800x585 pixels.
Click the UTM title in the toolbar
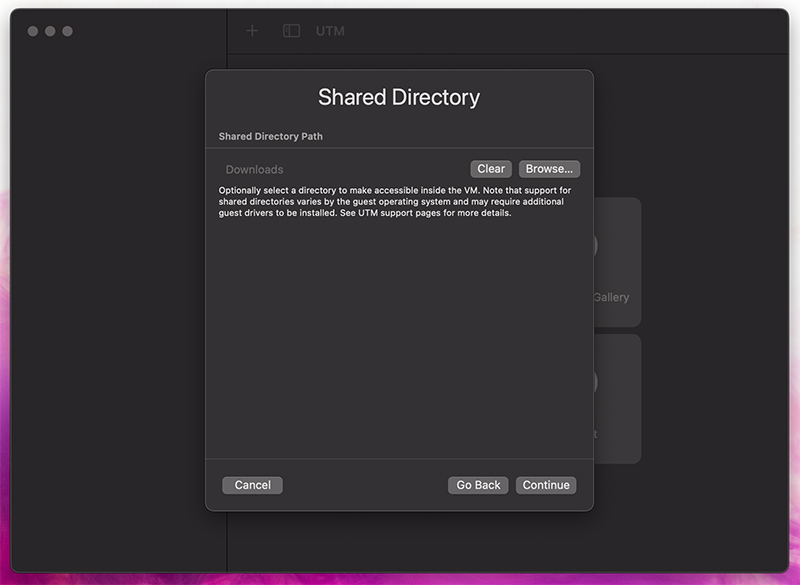point(330,31)
